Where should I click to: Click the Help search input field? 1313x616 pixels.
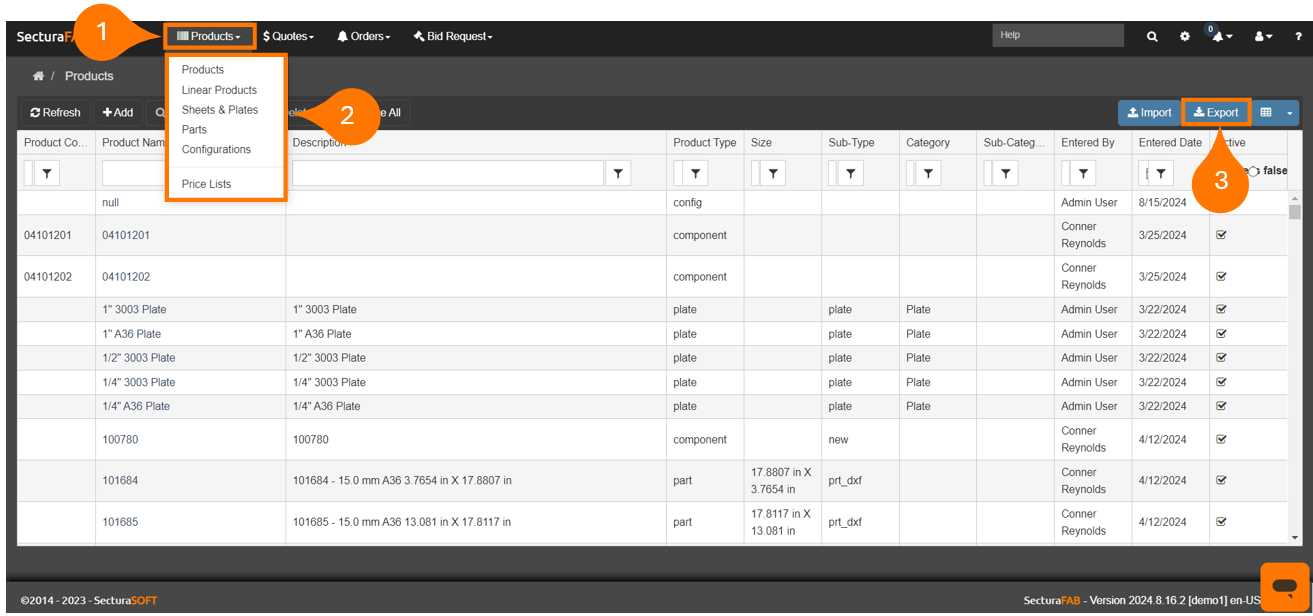pyautogui.click(x=1058, y=35)
